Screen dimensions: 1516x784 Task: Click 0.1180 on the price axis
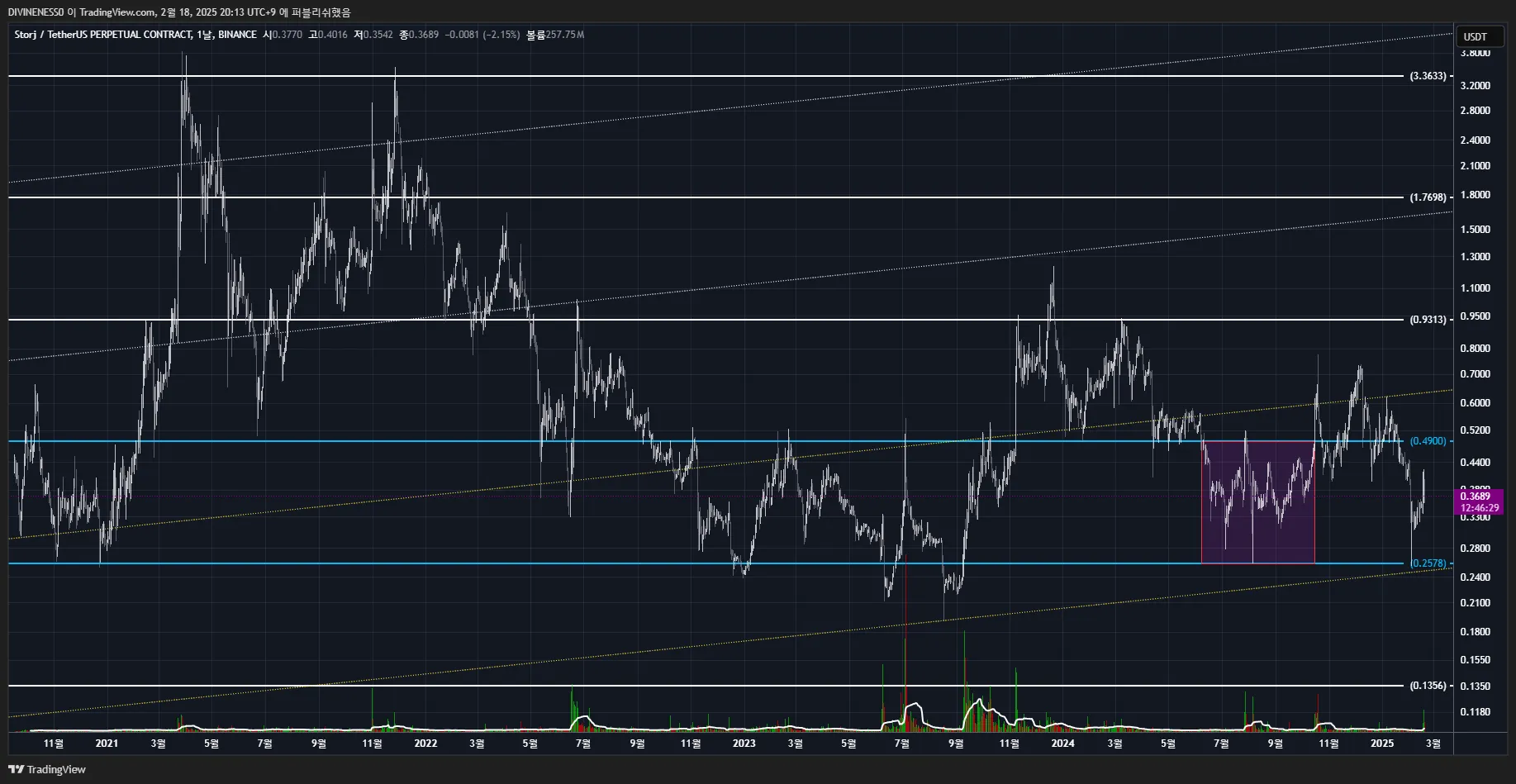[1475, 712]
